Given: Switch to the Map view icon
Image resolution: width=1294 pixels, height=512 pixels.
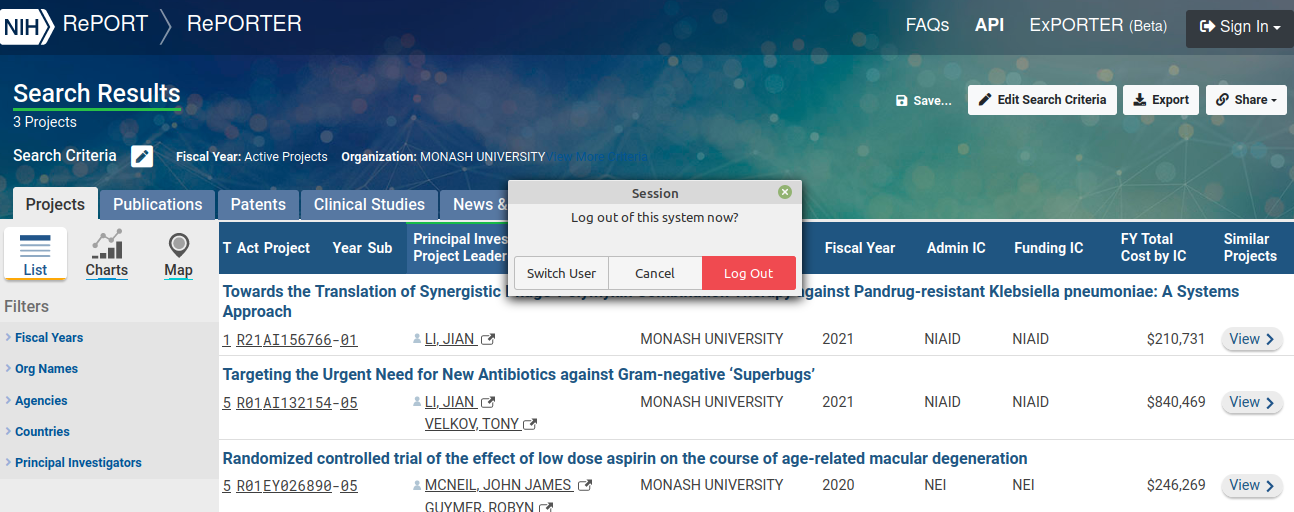Looking at the screenshot, I should pos(178,254).
